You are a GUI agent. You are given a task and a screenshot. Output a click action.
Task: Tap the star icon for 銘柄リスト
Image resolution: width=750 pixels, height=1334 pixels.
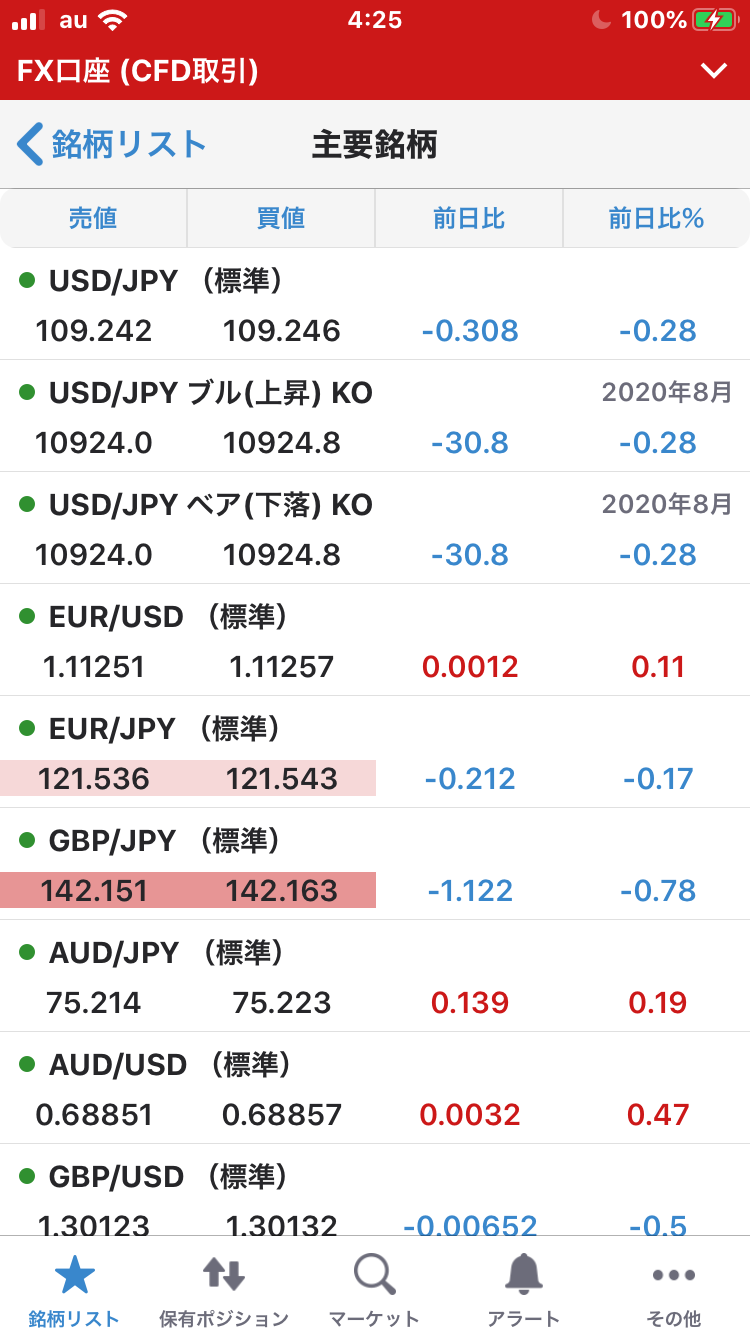74,1274
